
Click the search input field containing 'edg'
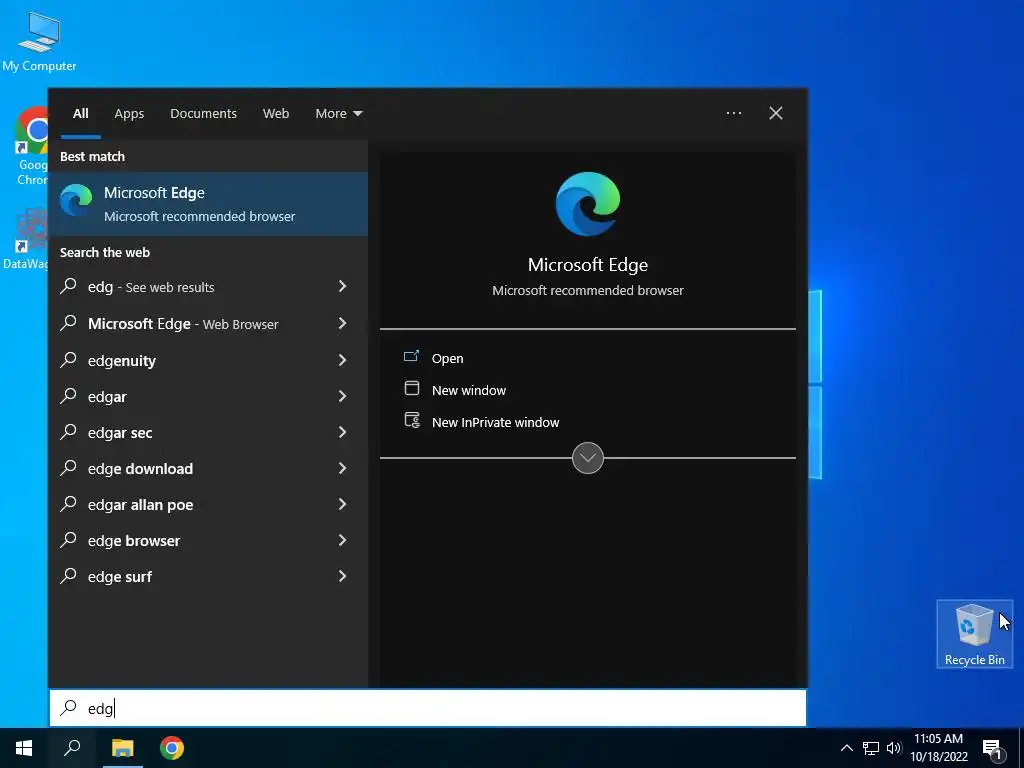428,708
